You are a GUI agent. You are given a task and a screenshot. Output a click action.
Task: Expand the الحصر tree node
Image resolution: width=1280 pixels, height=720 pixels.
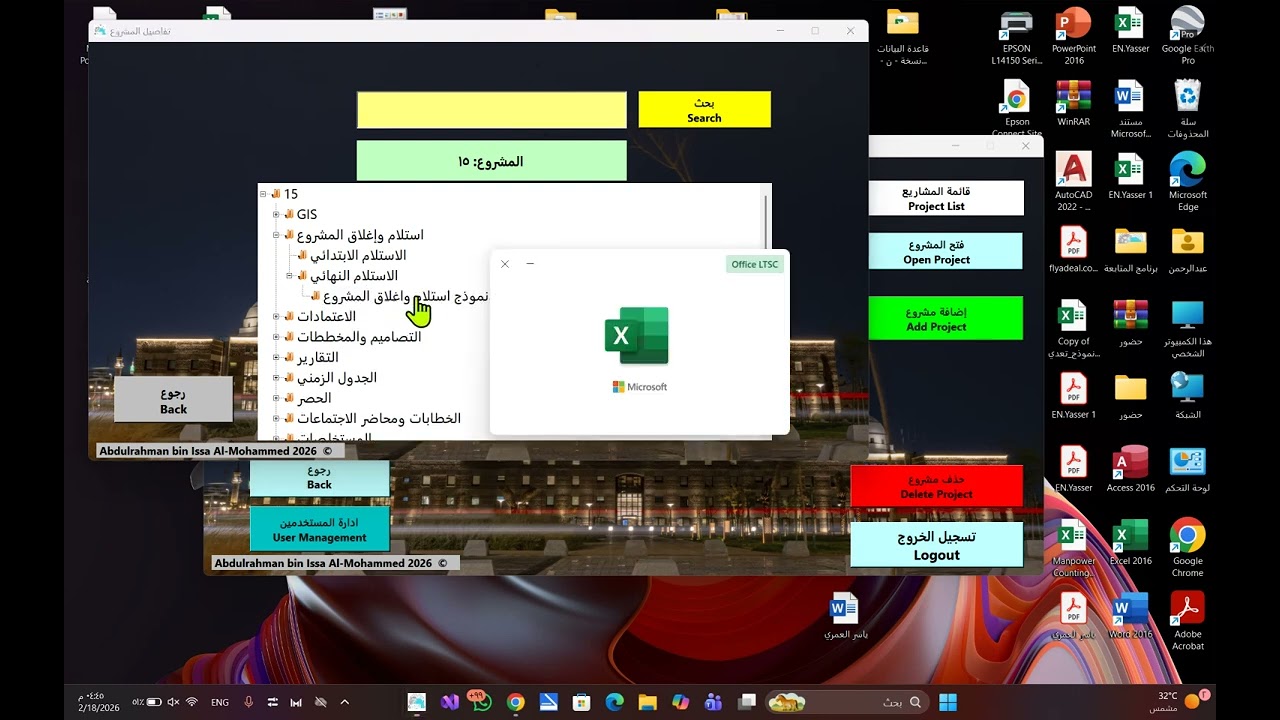tap(276, 398)
